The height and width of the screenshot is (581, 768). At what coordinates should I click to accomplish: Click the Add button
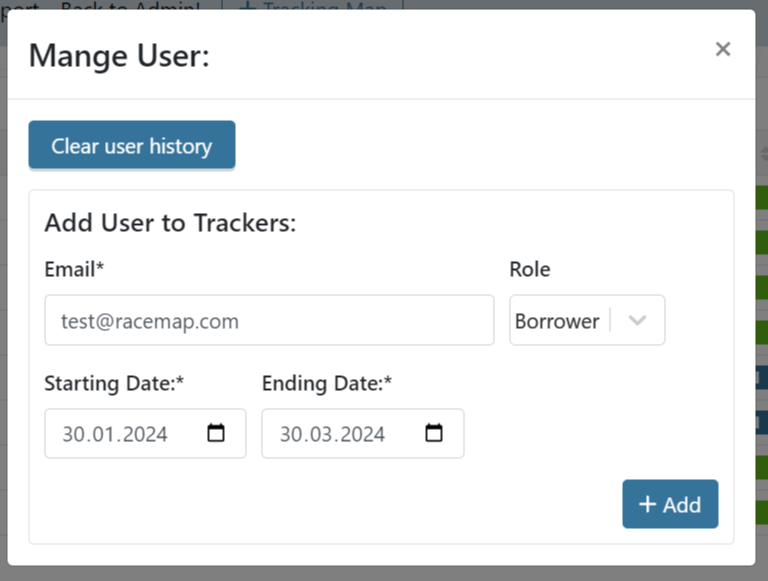click(x=670, y=504)
